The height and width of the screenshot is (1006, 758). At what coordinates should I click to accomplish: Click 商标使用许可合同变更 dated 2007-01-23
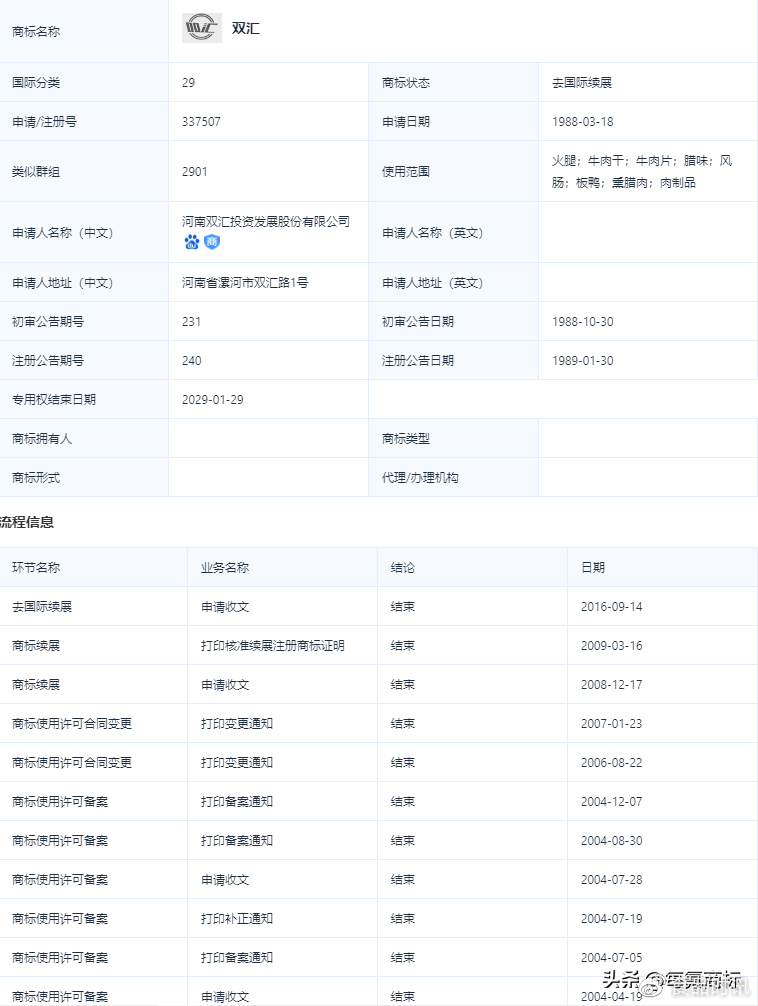(72, 724)
